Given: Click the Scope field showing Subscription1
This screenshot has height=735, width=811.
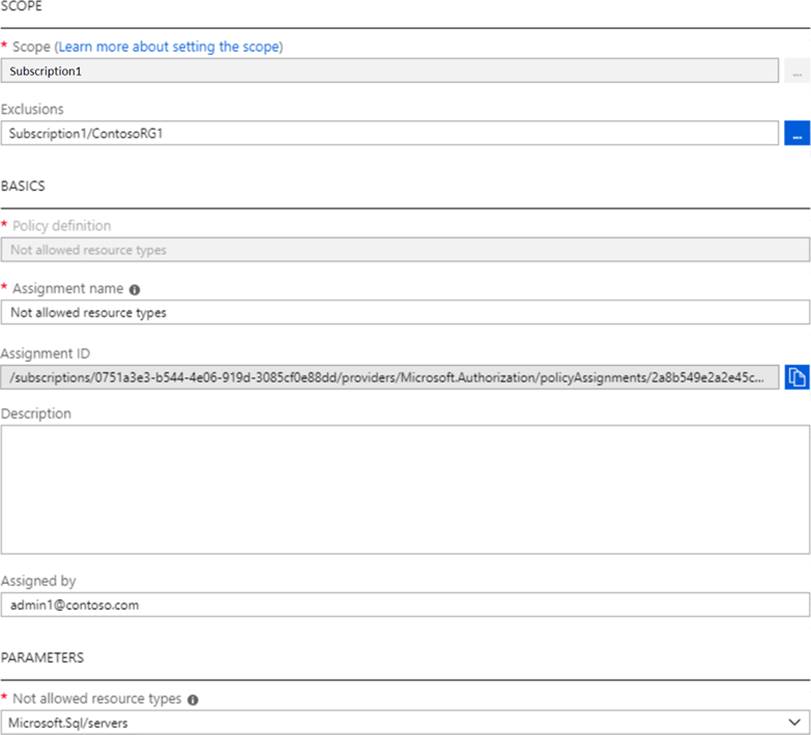Looking at the screenshot, I should pyautogui.click(x=390, y=71).
